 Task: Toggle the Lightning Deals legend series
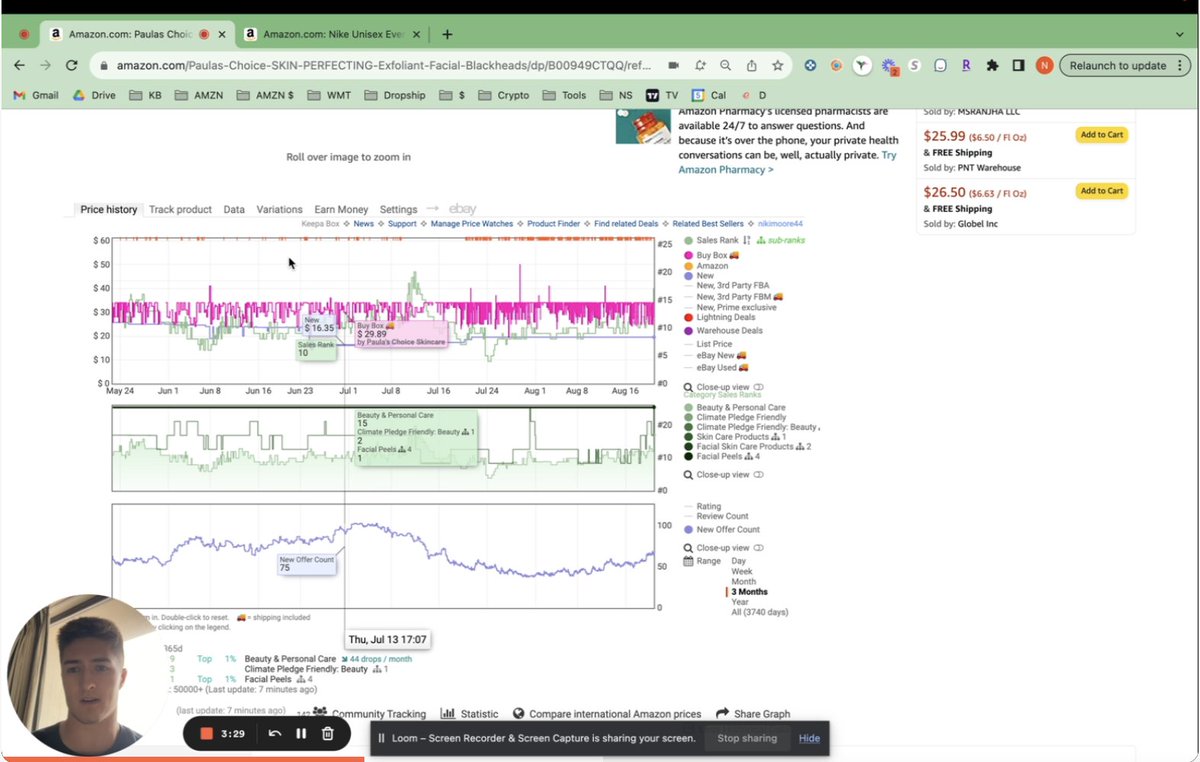(x=719, y=318)
